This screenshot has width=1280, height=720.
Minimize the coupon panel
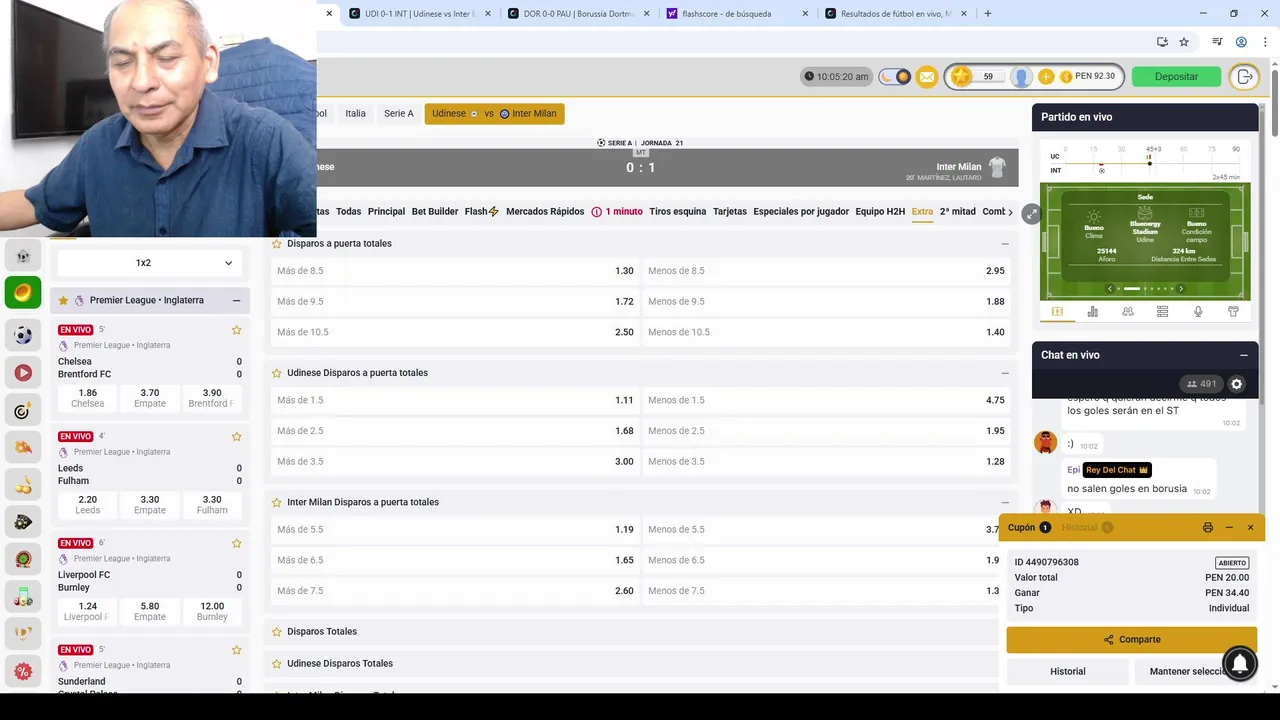[1229, 527]
